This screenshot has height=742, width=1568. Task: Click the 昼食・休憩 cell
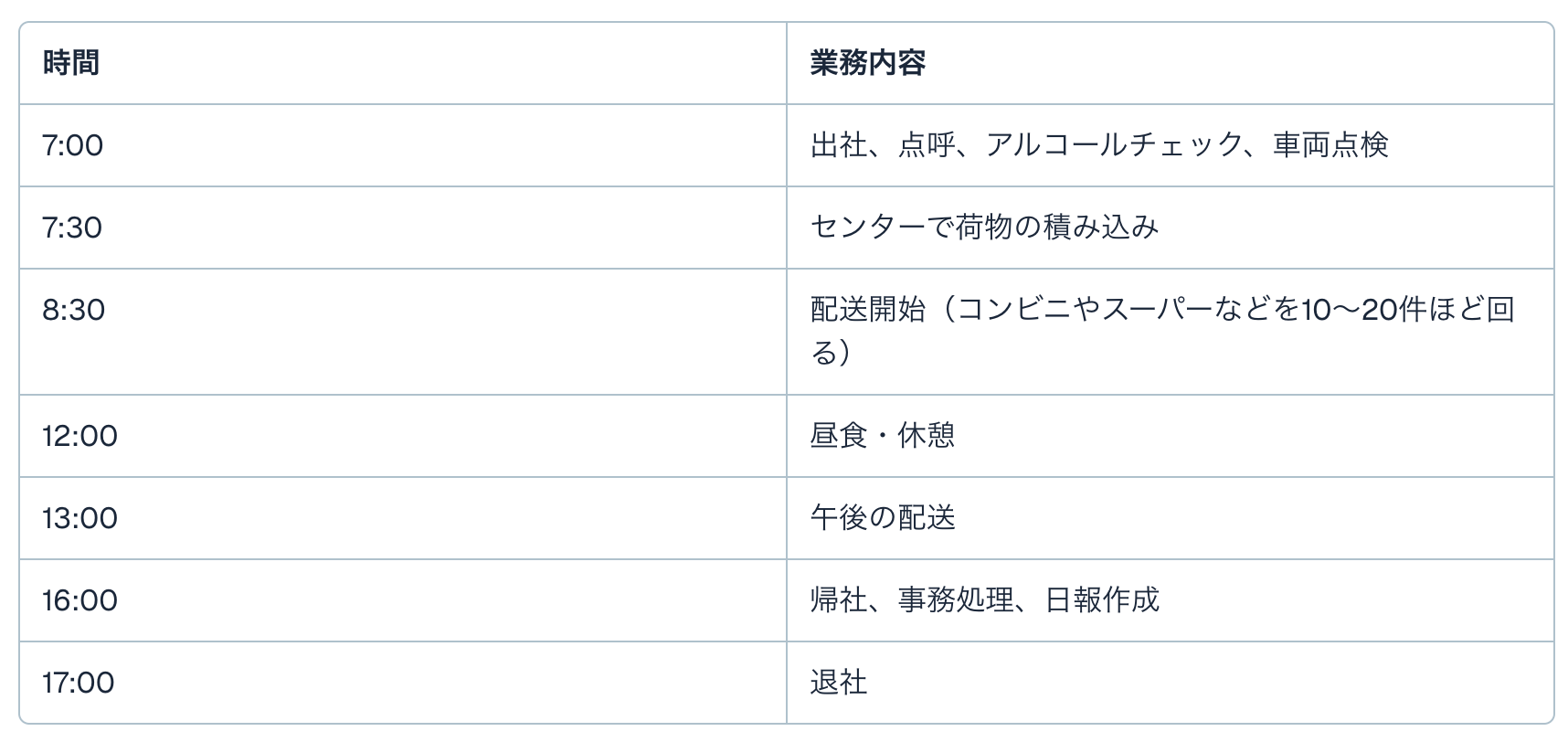tap(882, 436)
